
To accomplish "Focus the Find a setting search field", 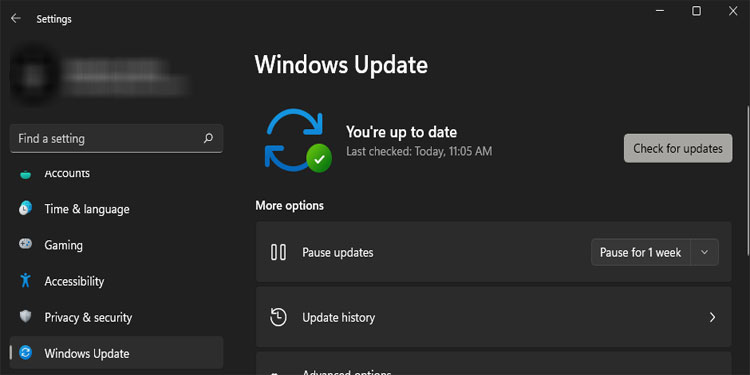I will pyautogui.click(x=116, y=139).
